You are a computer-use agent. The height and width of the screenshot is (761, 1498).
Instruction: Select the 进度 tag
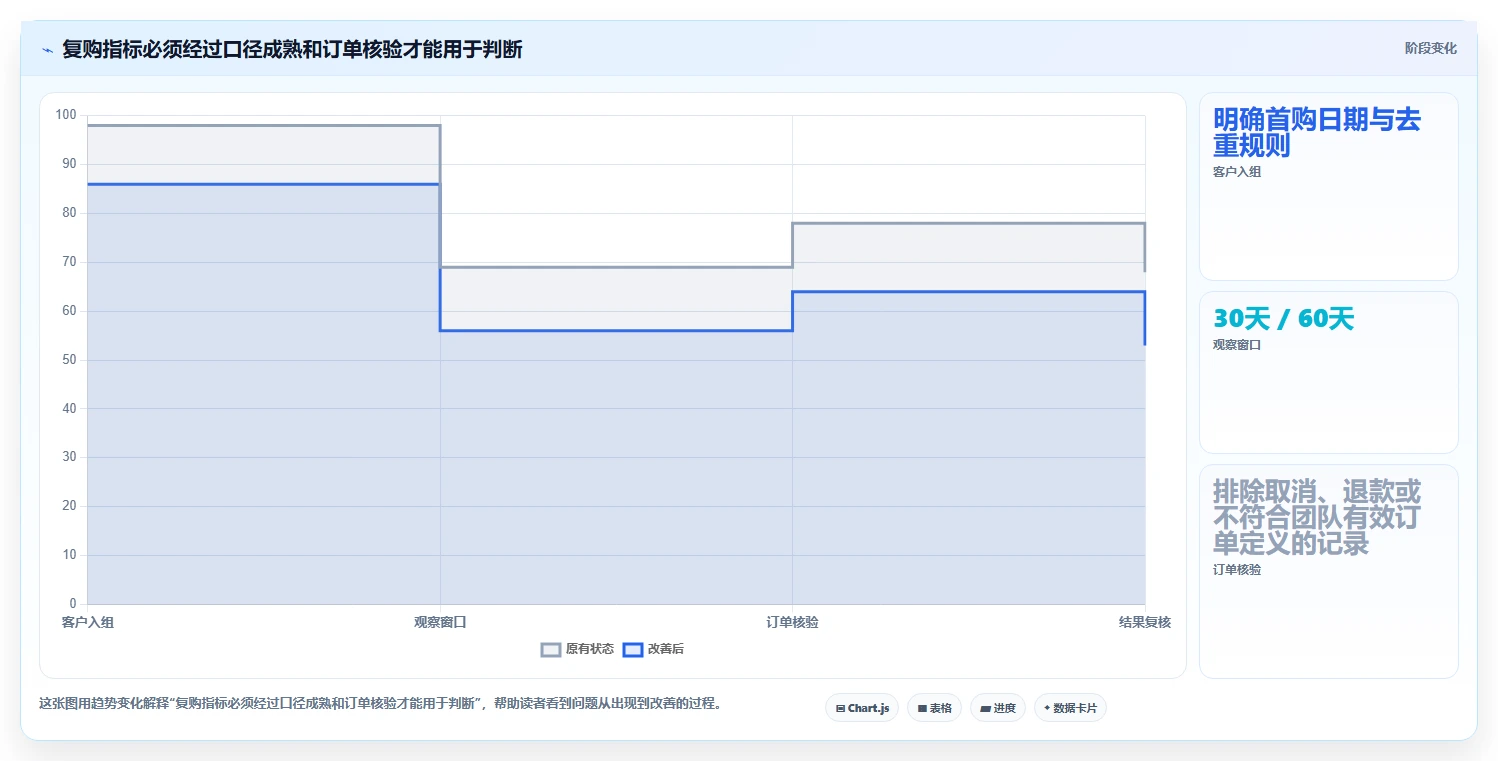click(x=998, y=708)
